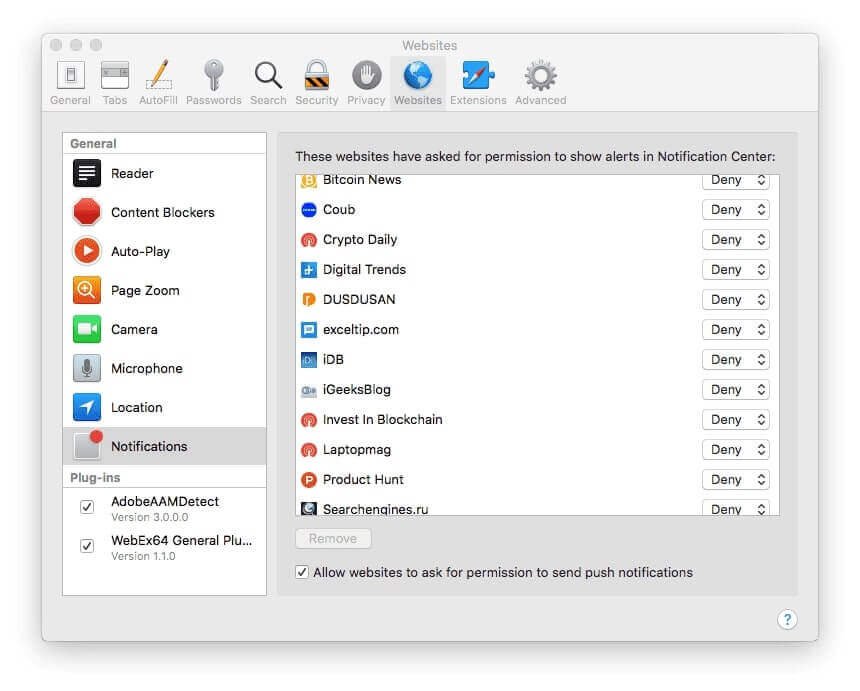Viewport: 860px width, 691px height.
Task: Select the Auto-Play icon
Action: point(87,251)
